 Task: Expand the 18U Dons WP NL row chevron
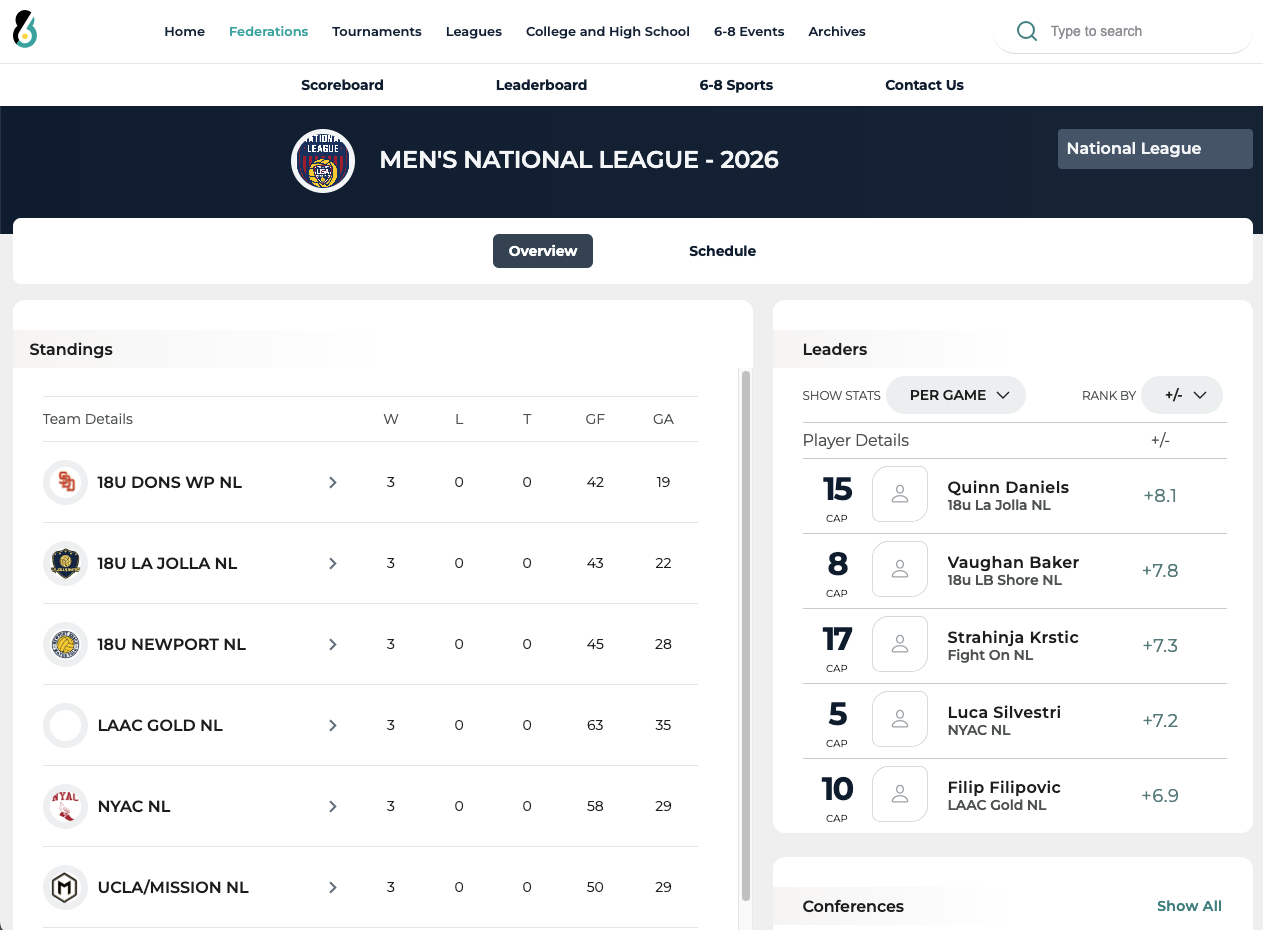[x=333, y=482]
